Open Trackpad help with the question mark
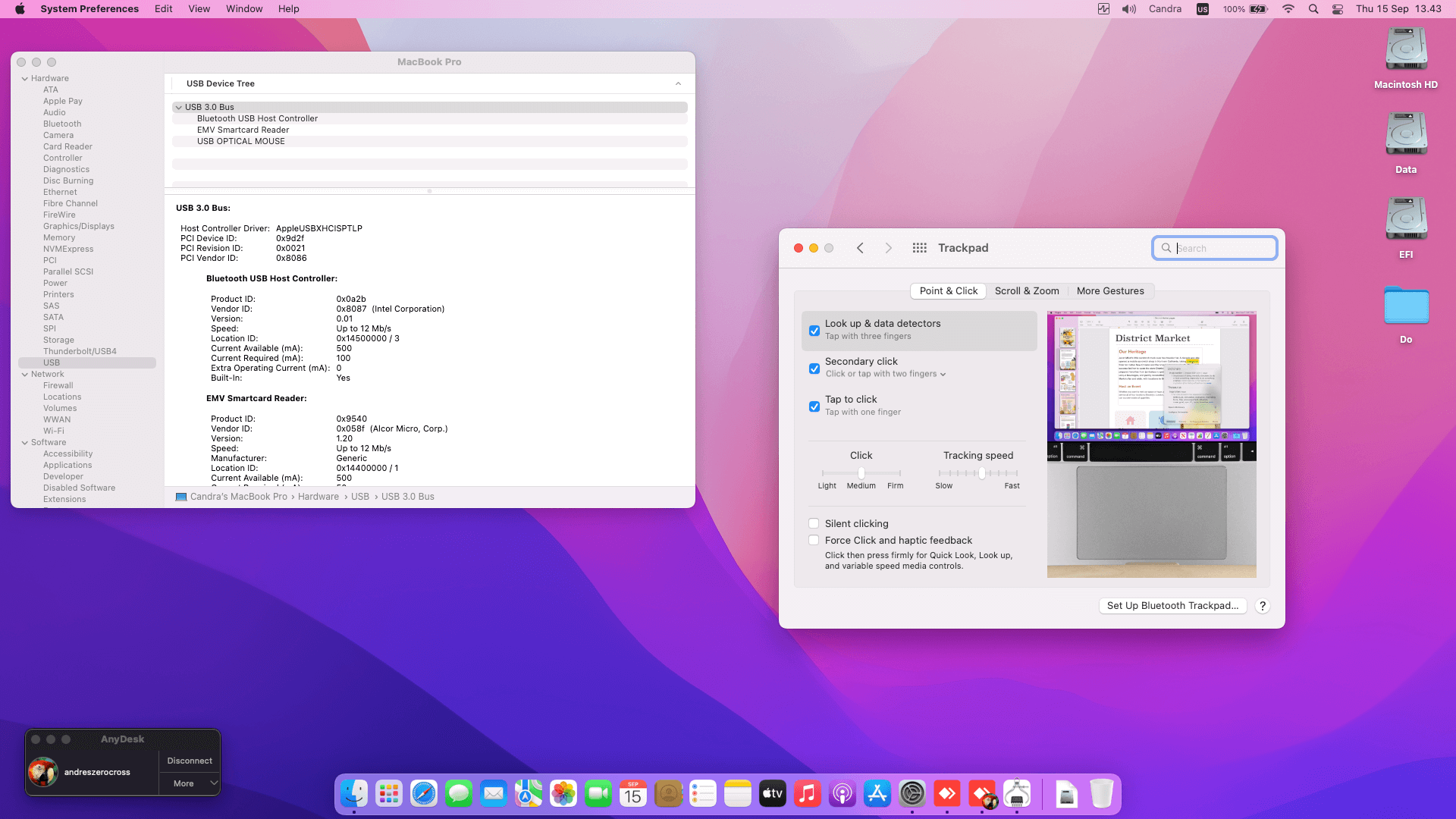 coord(1263,606)
